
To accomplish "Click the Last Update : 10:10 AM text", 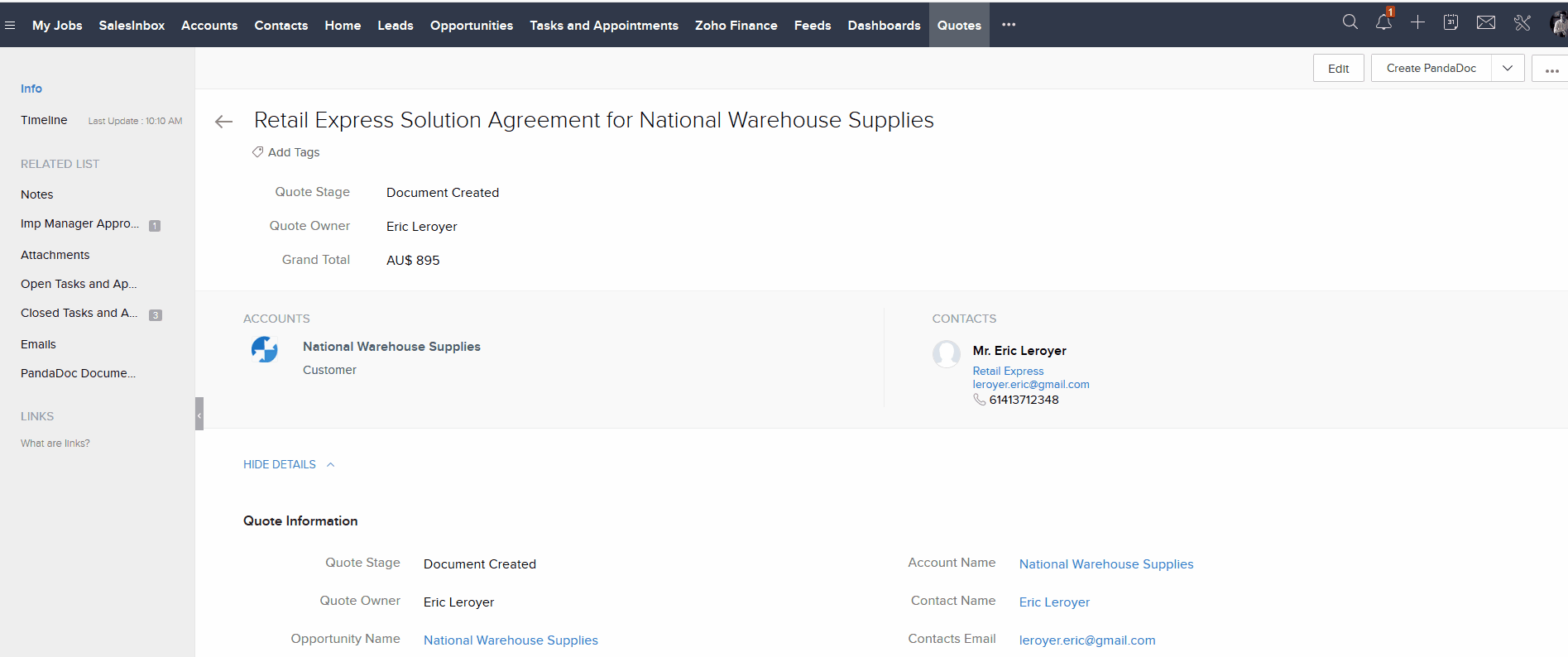I will [x=135, y=121].
